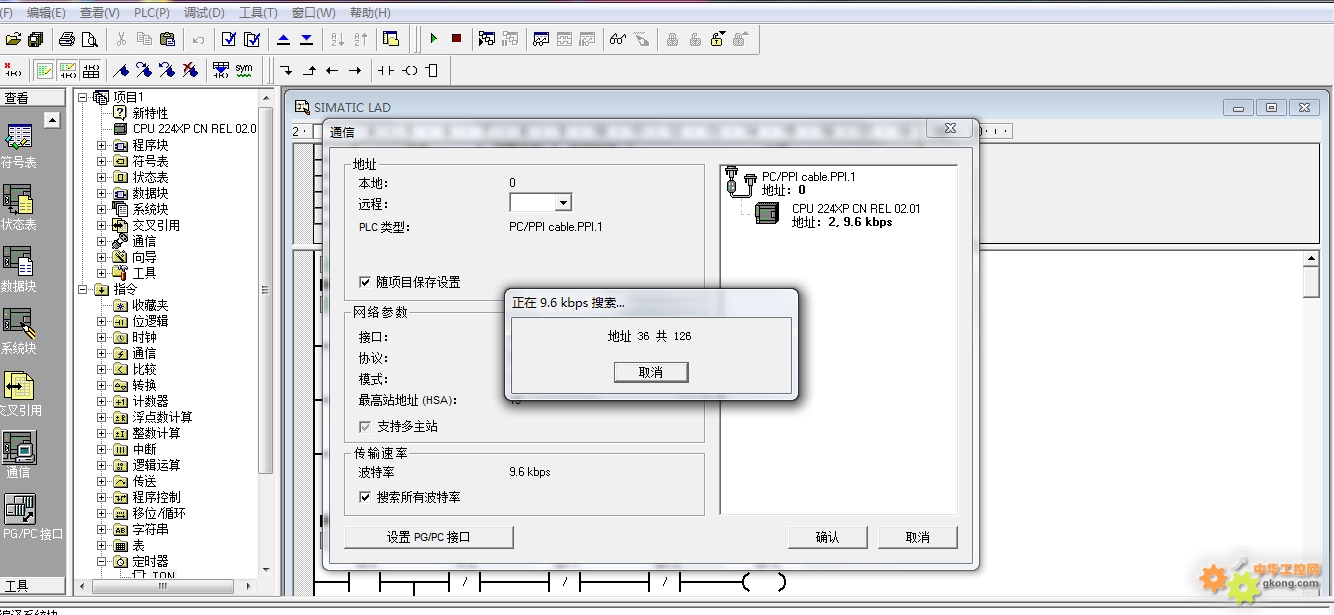Click the Print toolbar icon

tap(67, 39)
